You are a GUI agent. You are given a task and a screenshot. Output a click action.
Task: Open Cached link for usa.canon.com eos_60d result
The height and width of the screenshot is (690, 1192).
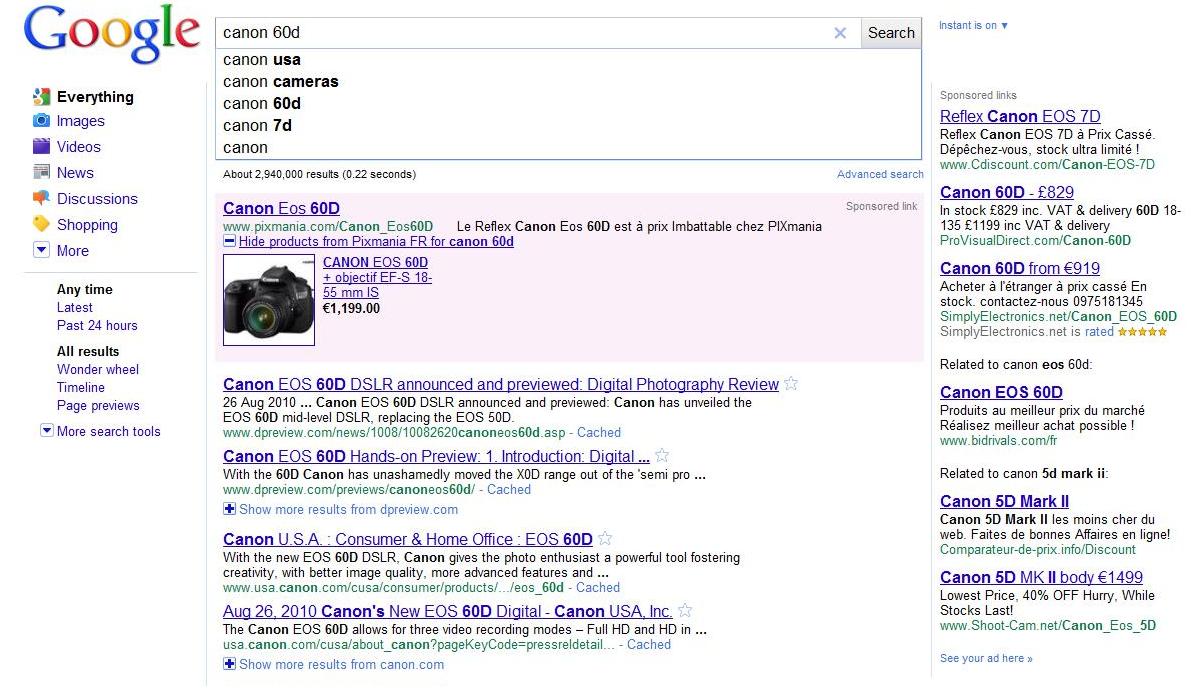click(x=598, y=587)
